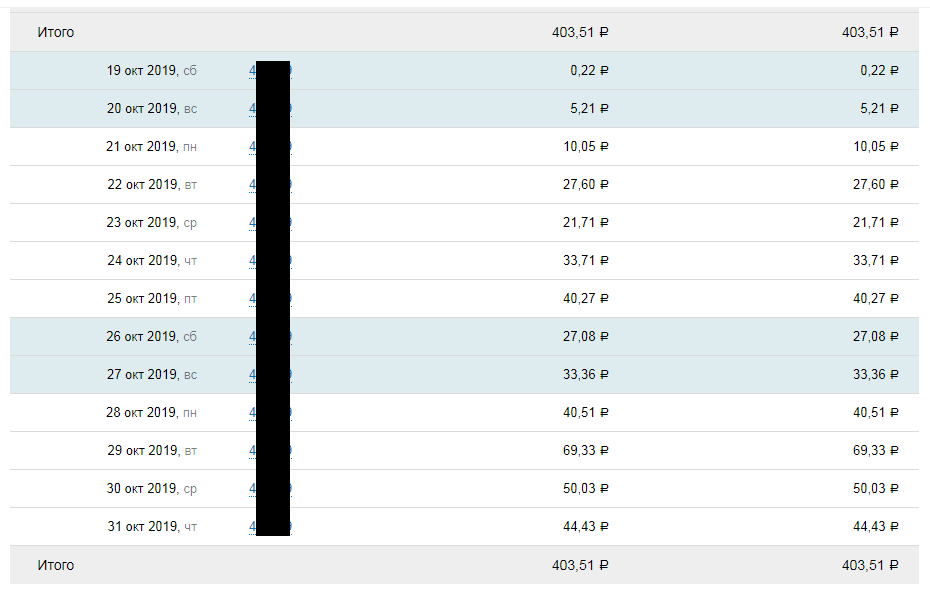Follow the link beside 26 окт 2019
Viewport: 930px width, 593px height.
(252, 337)
